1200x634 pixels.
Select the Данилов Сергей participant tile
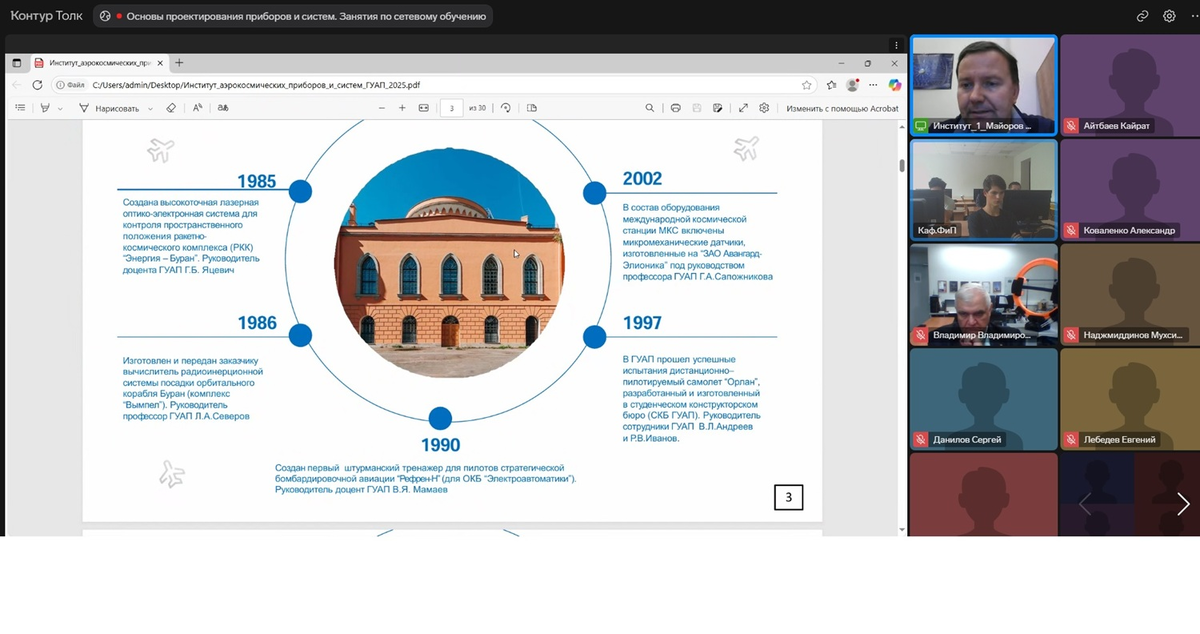click(983, 399)
